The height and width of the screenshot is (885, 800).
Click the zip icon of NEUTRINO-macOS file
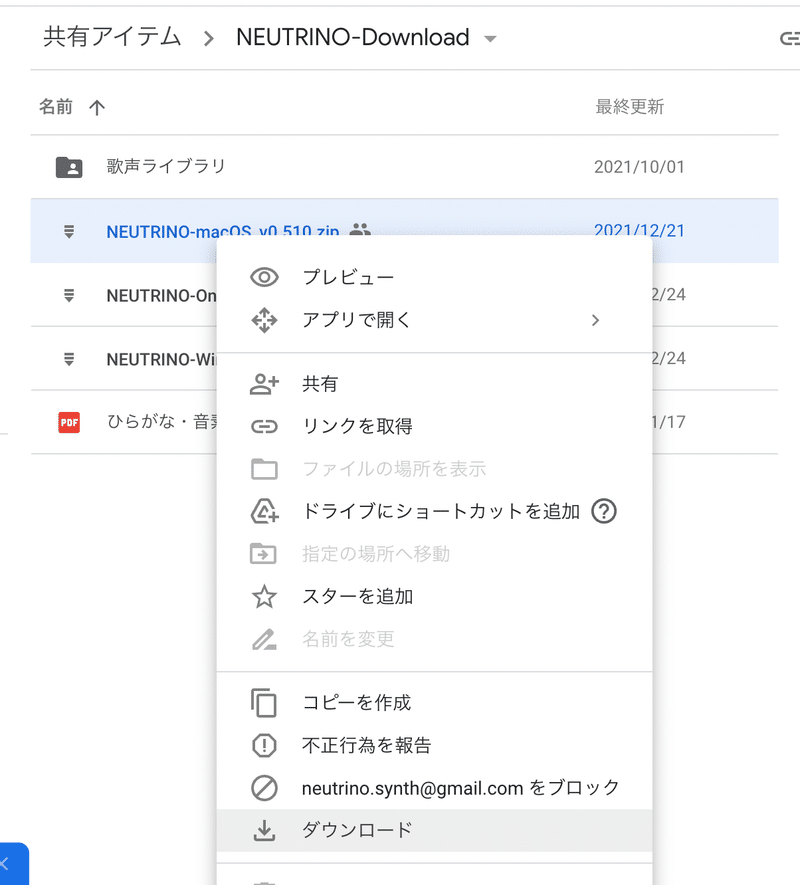click(x=69, y=231)
